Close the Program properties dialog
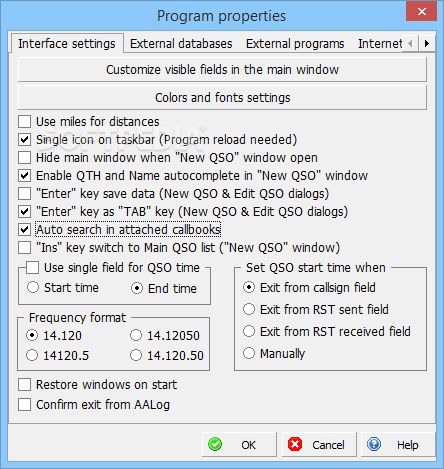The image size is (444, 469). pos(422,11)
